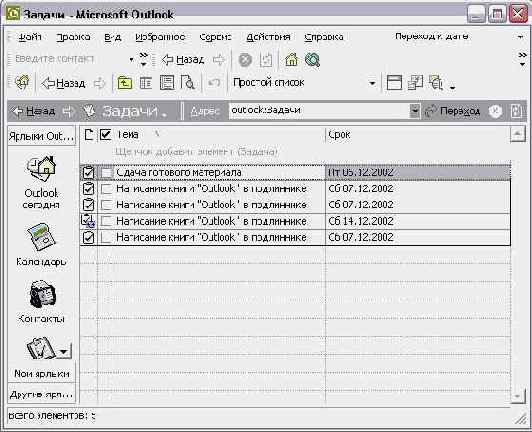Click the Всего элементов status text
Viewport: 532px width, 432px height.
52,415
